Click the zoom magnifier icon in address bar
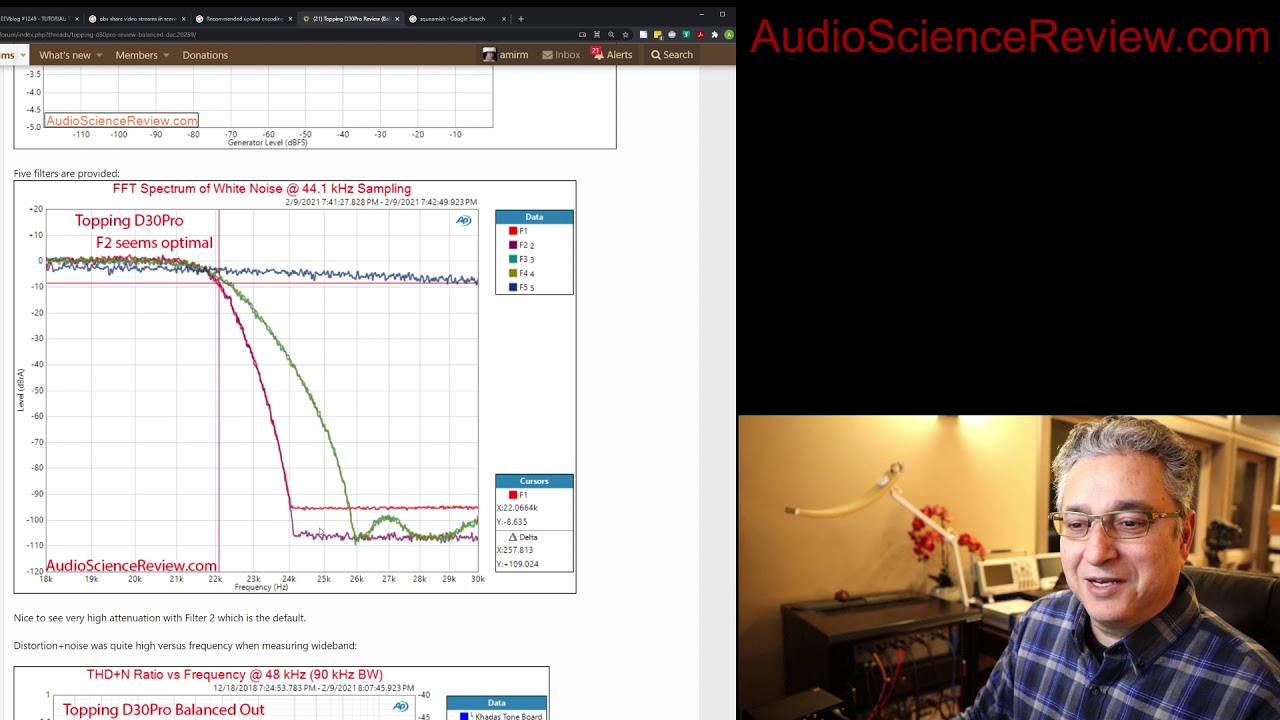This screenshot has height=720, width=1280. [x=611, y=35]
